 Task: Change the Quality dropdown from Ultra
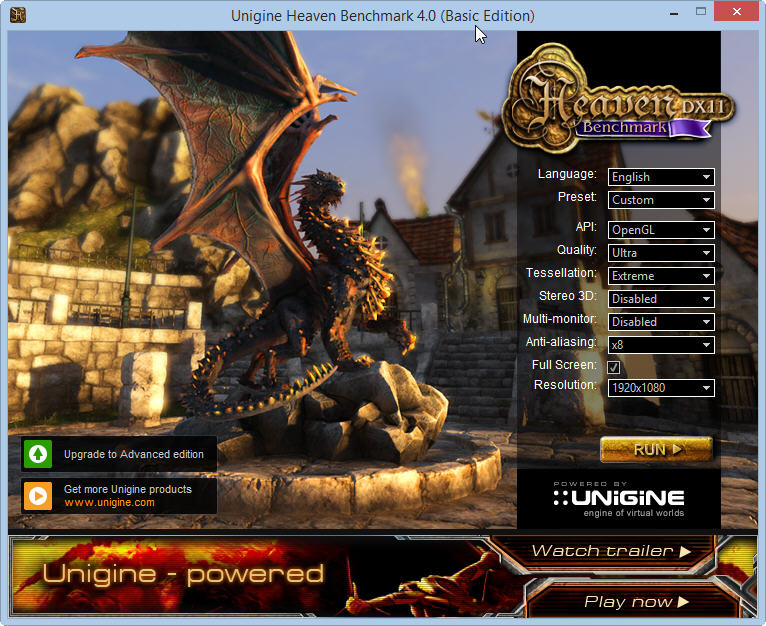click(x=661, y=253)
